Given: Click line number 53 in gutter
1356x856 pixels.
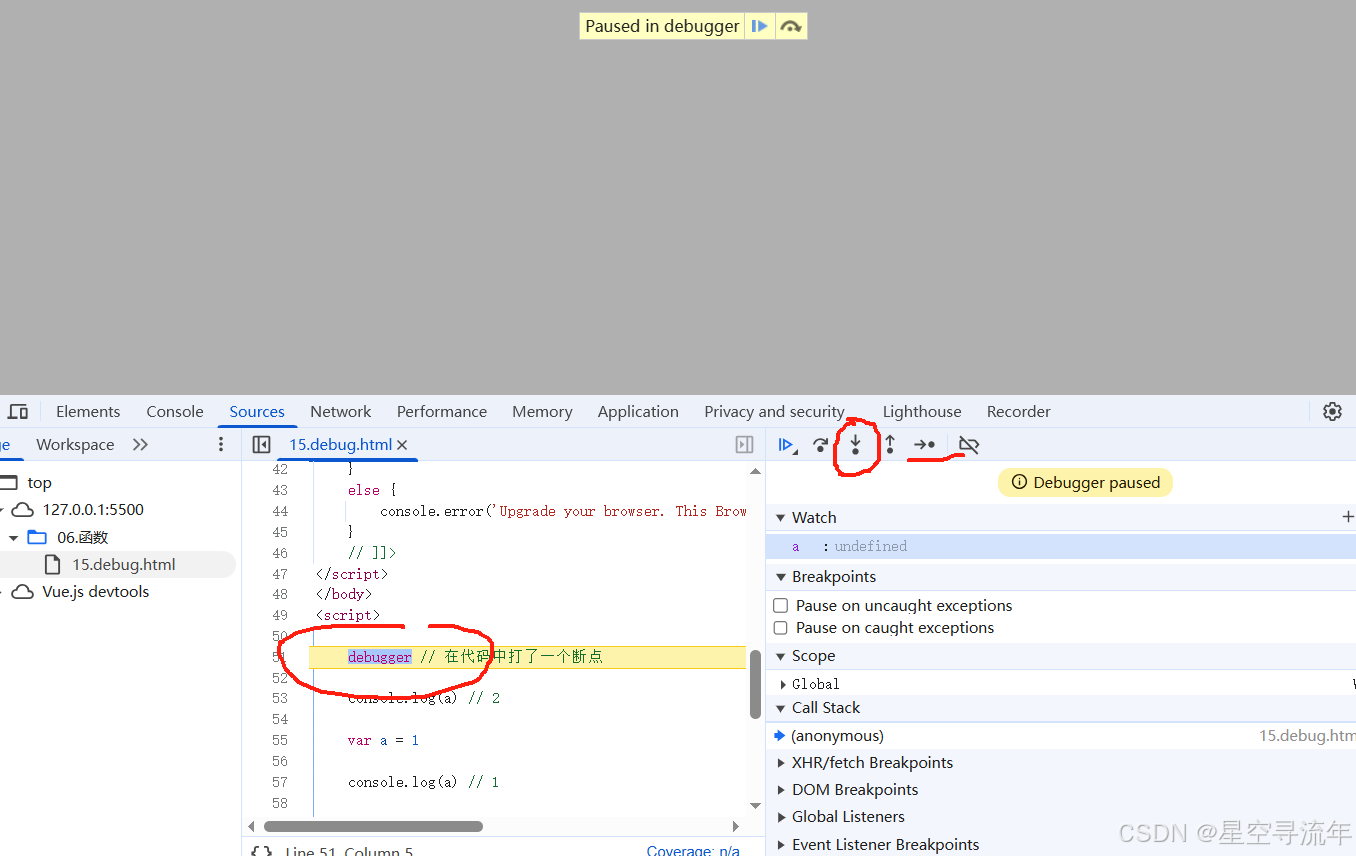Looking at the screenshot, I should tap(279, 699).
